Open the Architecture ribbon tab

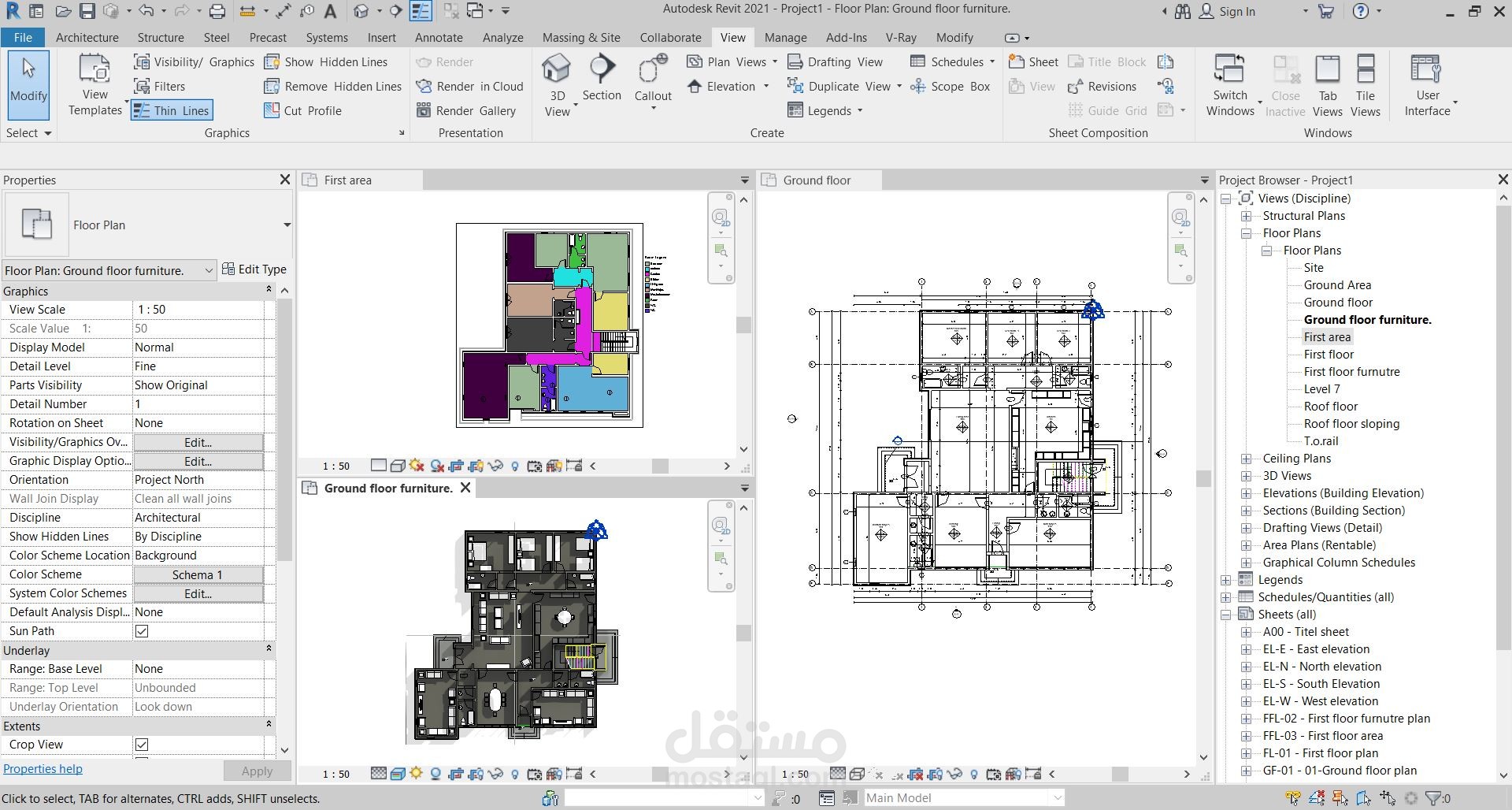pos(87,38)
